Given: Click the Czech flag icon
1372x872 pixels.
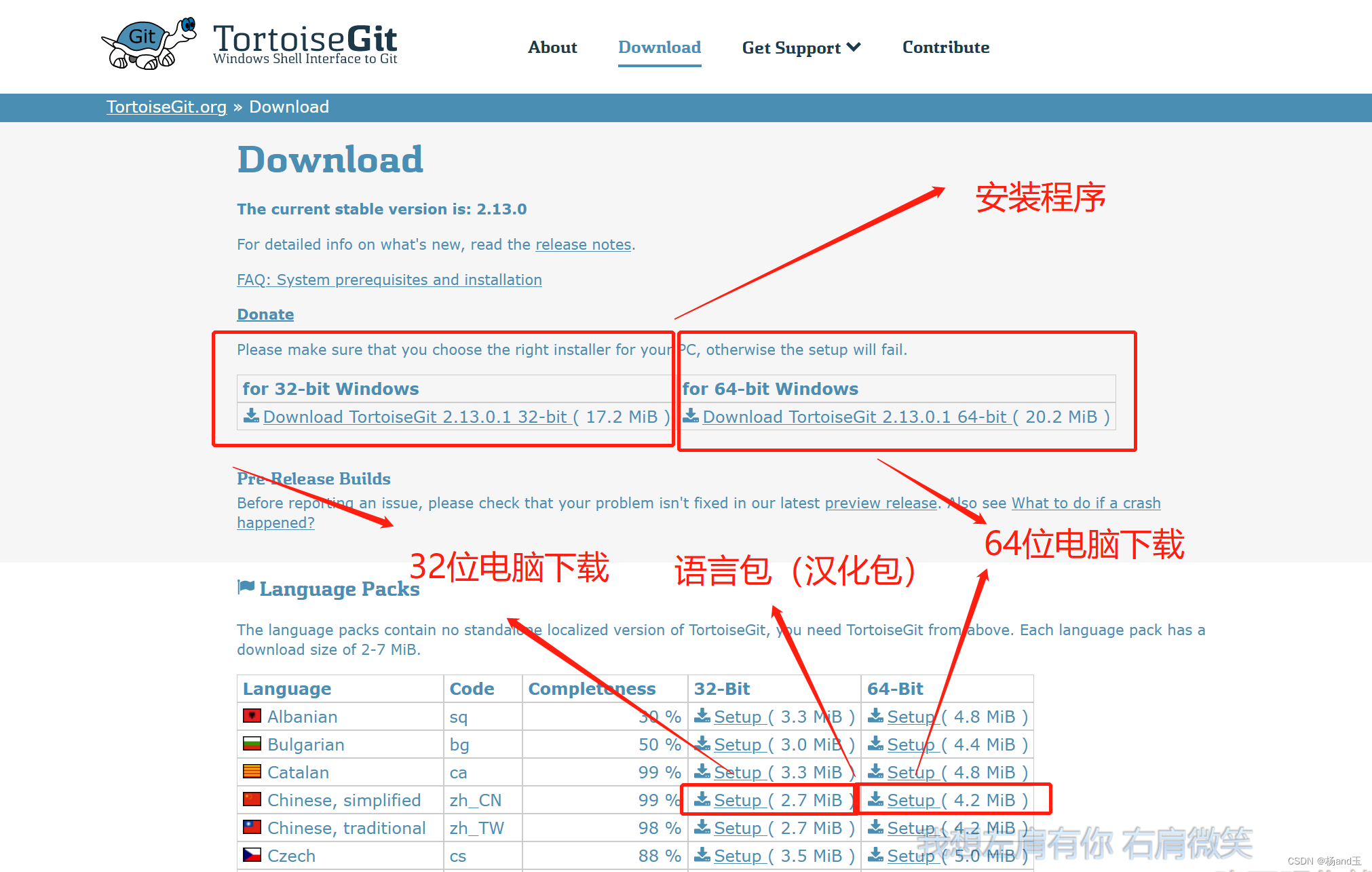Looking at the screenshot, I should (252, 855).
